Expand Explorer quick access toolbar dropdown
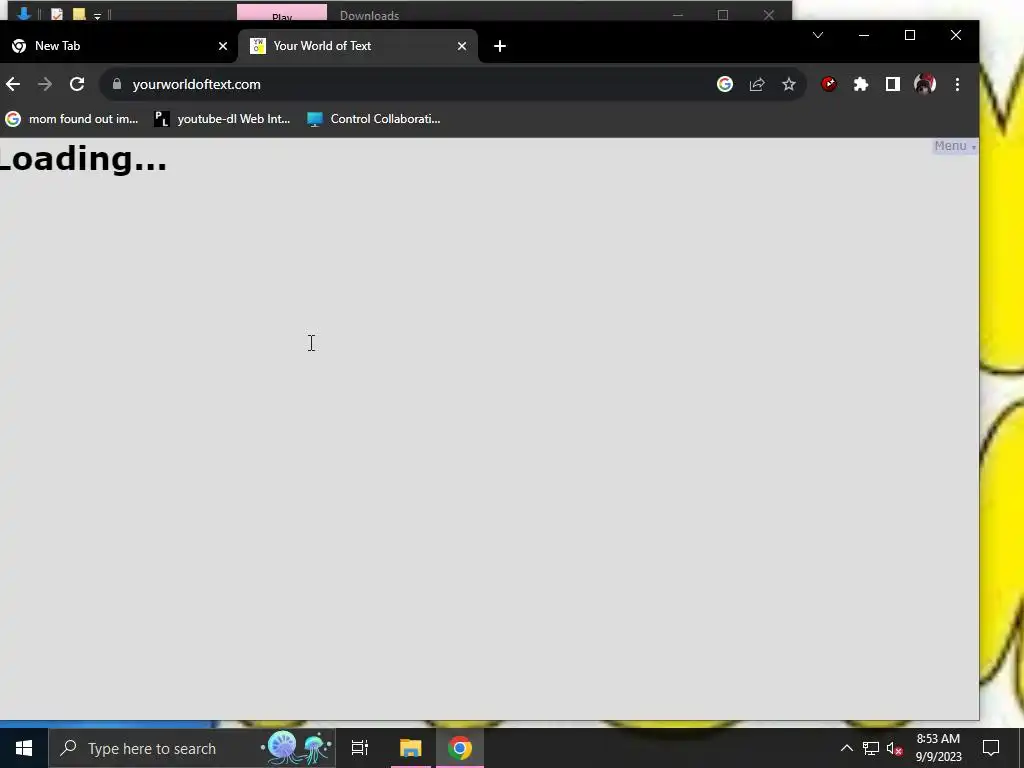1024x768 pixels. (97, 16)
